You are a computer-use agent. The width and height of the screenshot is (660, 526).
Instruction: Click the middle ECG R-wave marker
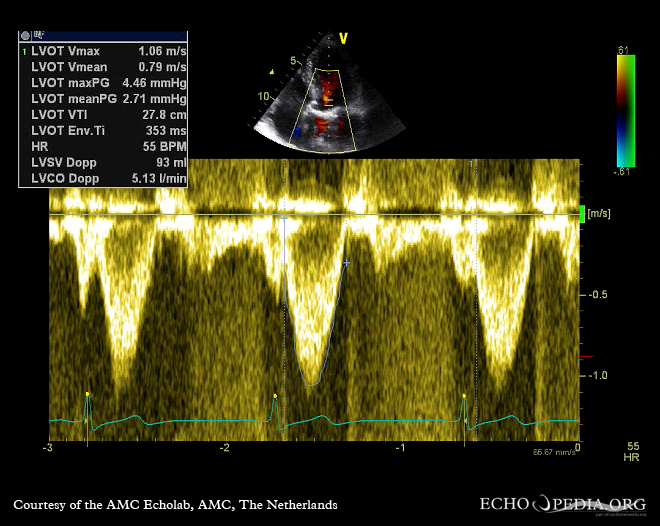click(275, 397)
